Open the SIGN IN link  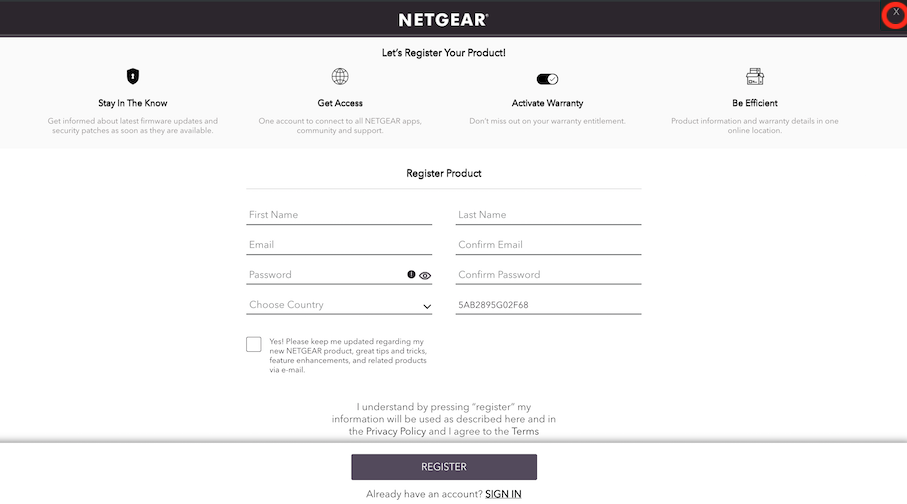coord(503,494)
